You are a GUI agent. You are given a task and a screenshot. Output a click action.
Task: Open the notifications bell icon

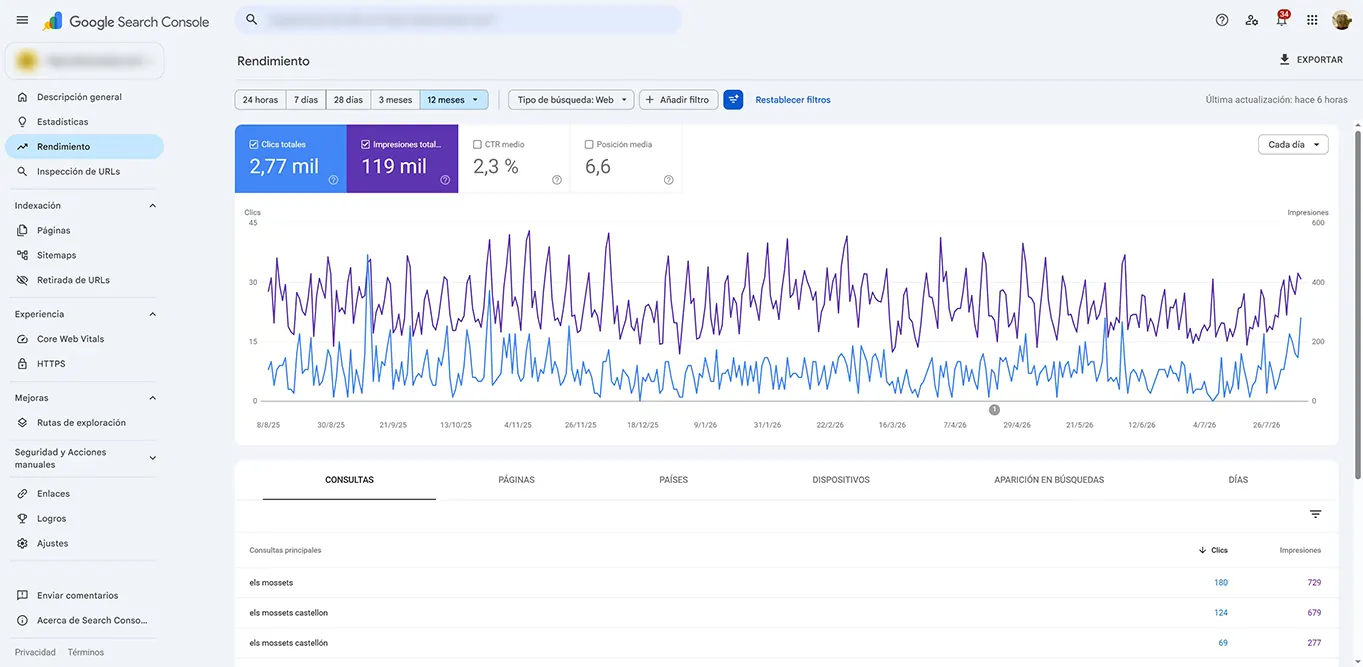click(x=1281, y=20)
